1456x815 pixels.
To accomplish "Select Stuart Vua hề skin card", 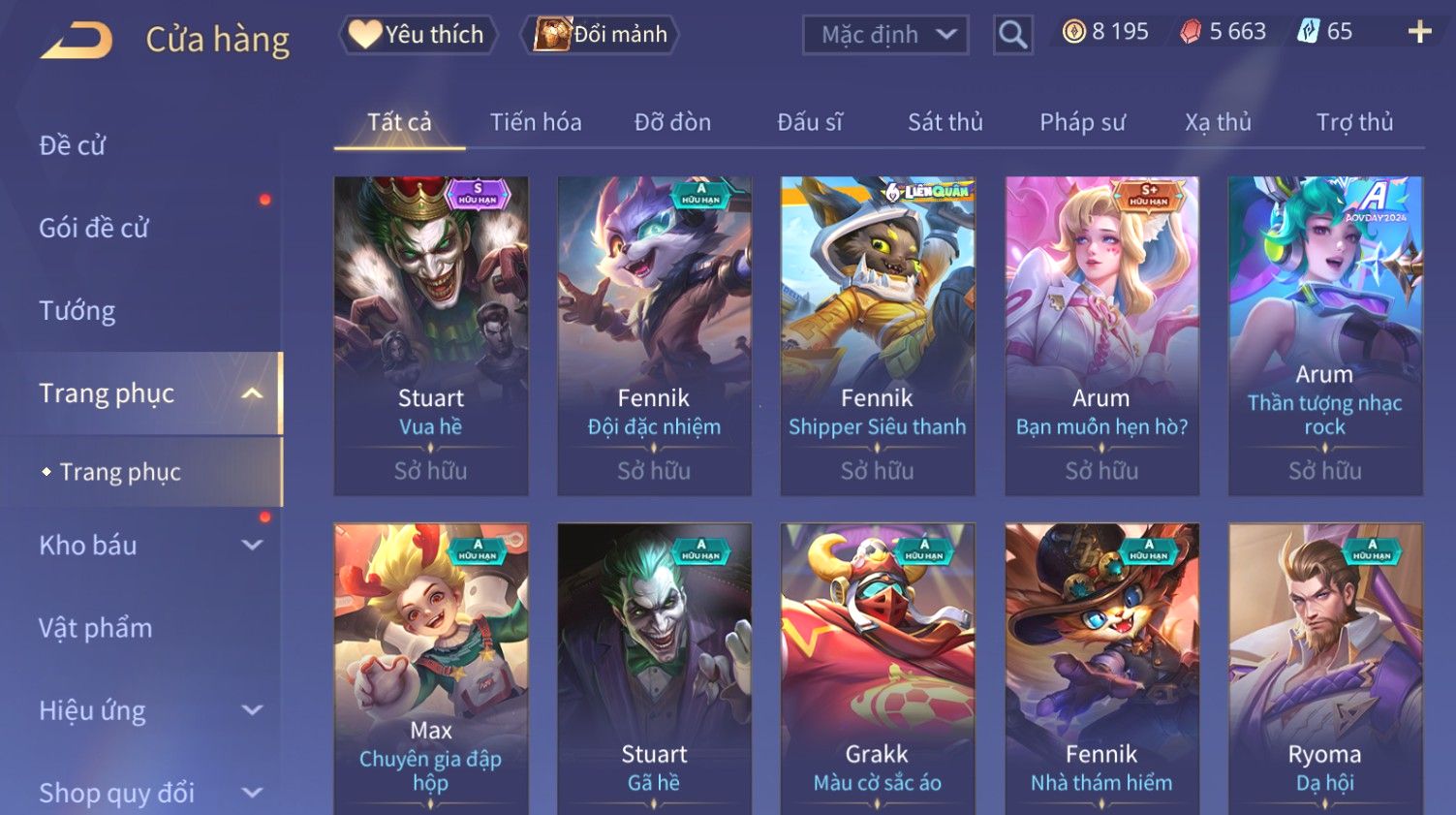I will click(x=431, y=336).
